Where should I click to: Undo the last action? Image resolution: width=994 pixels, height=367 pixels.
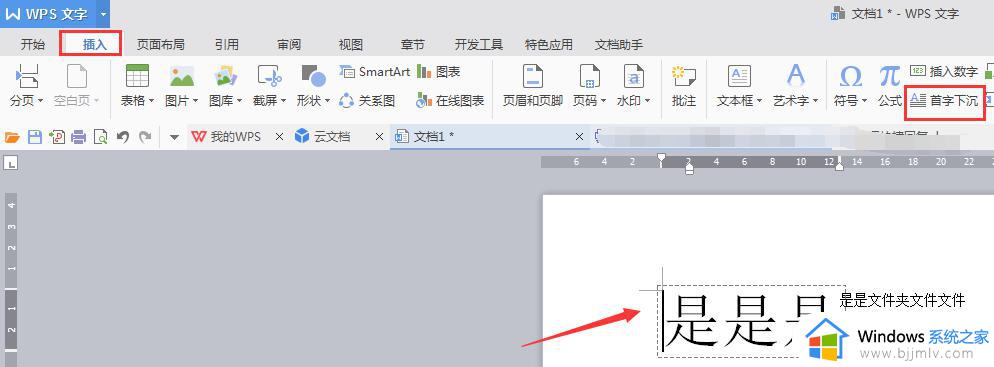click(x=123, y=137)
